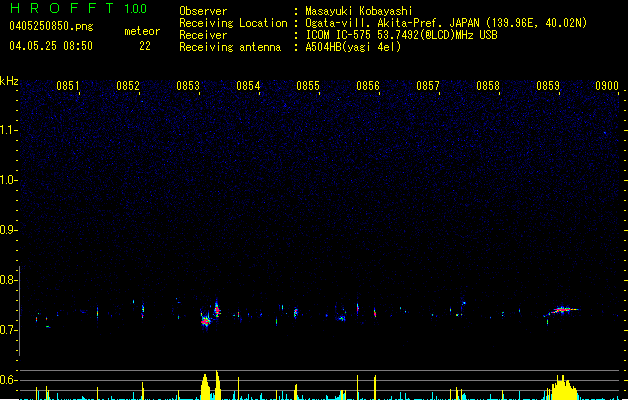Viewport: 629px width, 400px height.
Task: Click the 0857 time marker
Action: pyautogui.click(x=428, y=86)
